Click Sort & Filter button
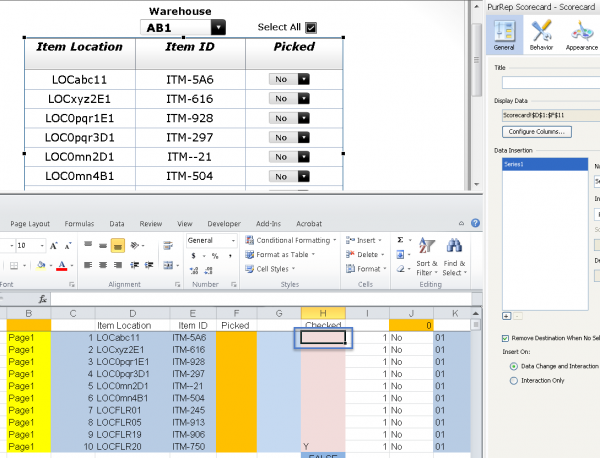The width and height of the screenshot is (600, 458). click(x=427, y=256)
